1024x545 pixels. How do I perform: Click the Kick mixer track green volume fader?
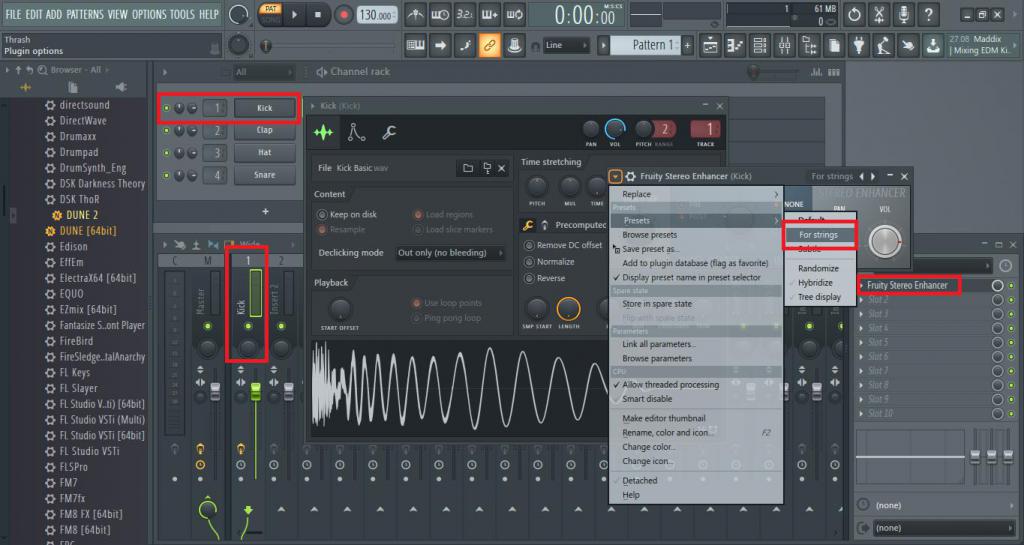(x=255, y=392)
